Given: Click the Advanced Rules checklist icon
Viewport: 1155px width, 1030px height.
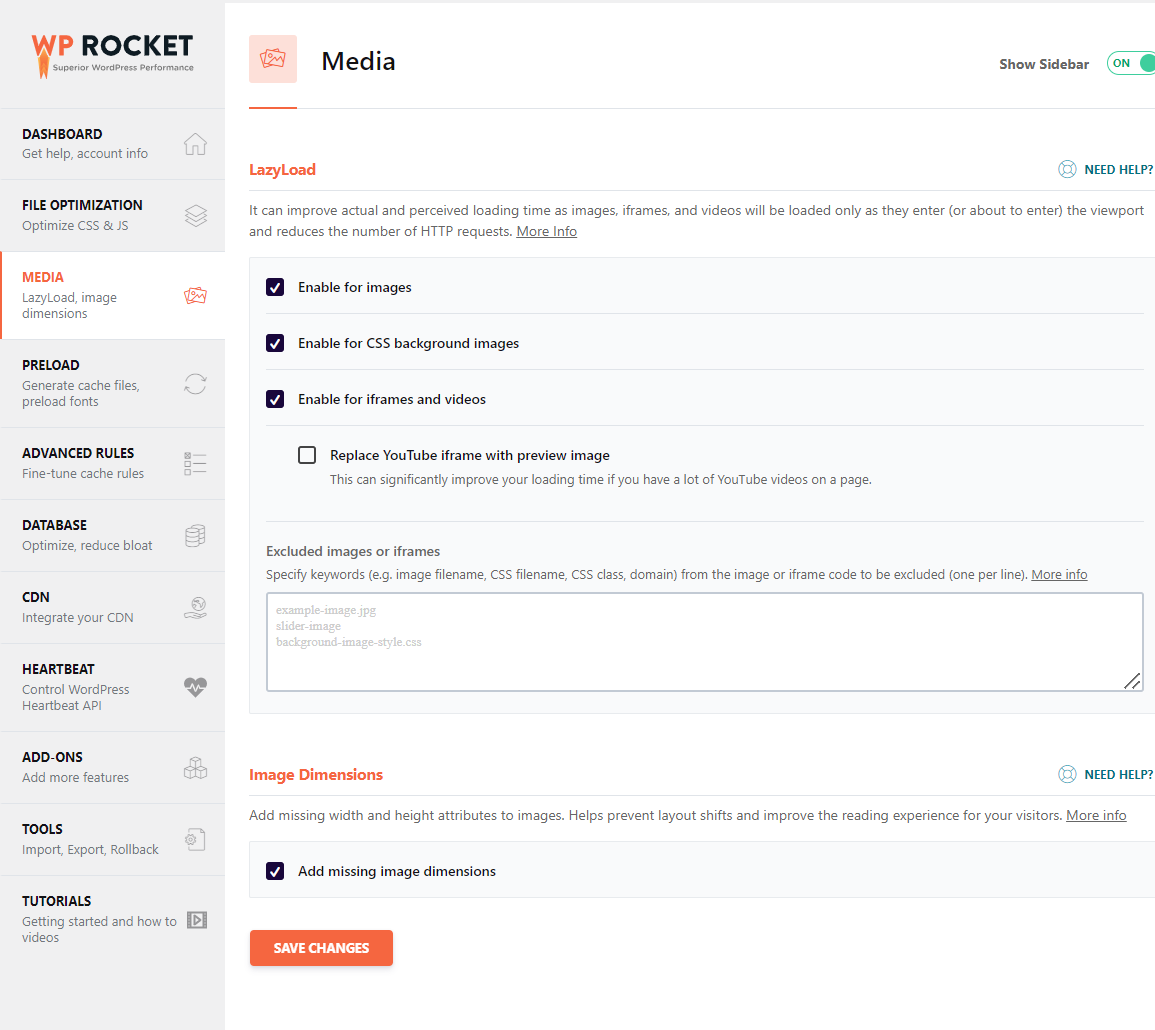Looking at the screenshot, I should (195, 463).
